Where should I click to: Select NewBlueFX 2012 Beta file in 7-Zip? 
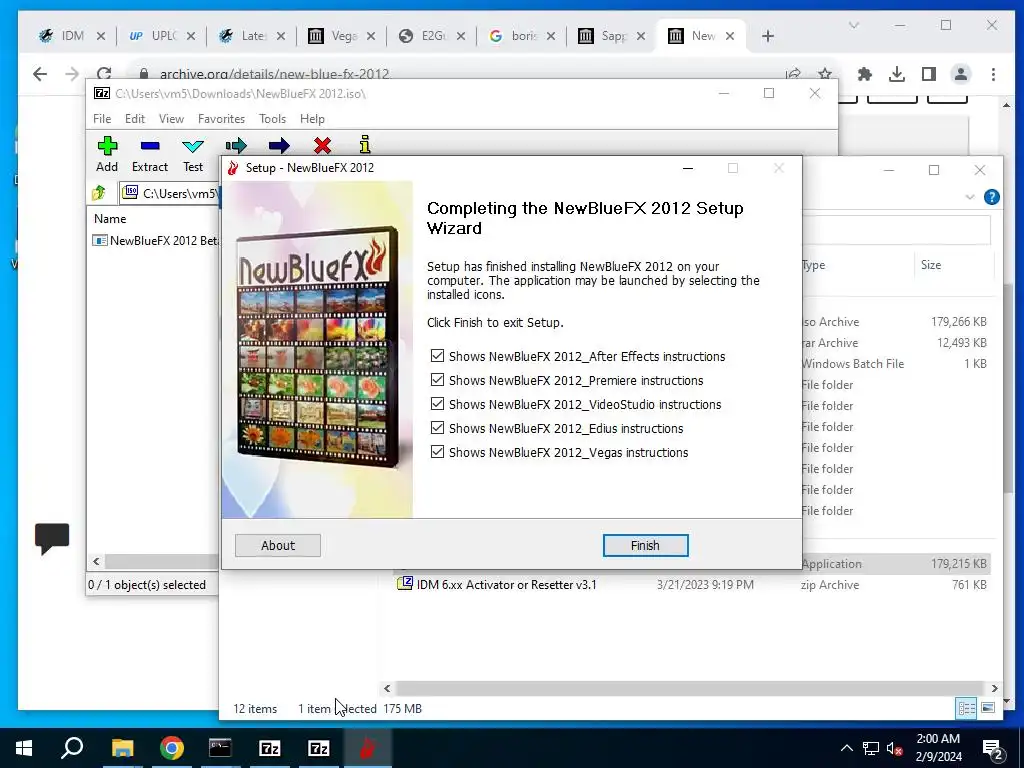pyautogui.click(x=157, y=240)
